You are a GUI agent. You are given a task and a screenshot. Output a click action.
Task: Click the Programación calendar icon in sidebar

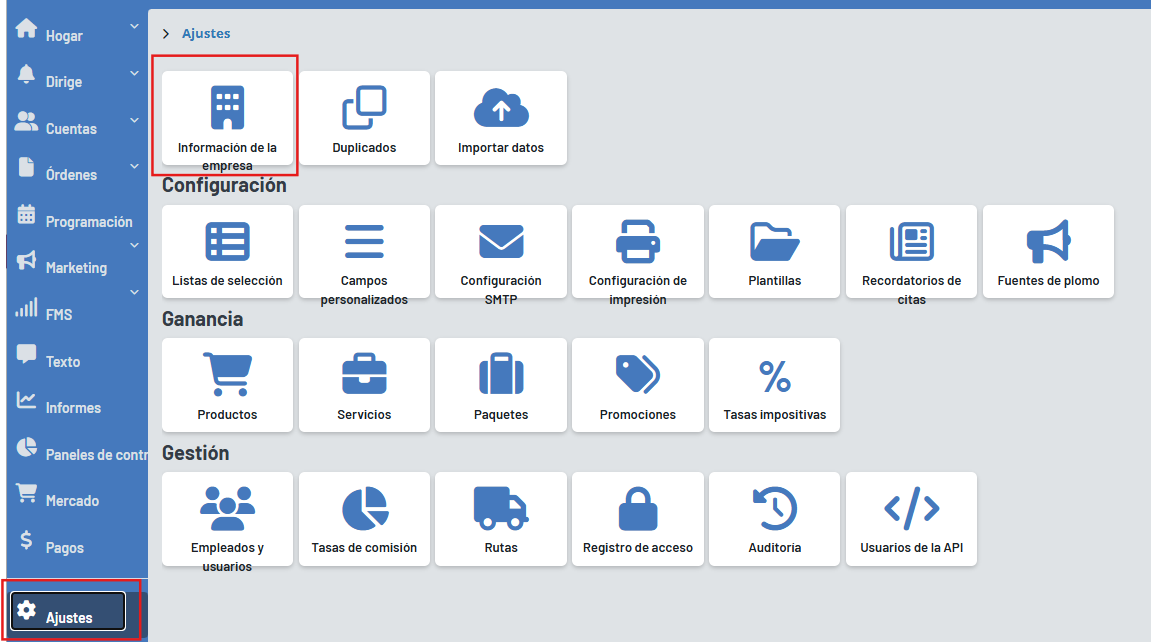pos(26,214)
